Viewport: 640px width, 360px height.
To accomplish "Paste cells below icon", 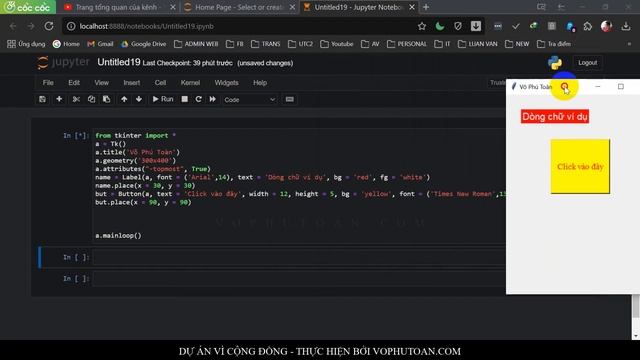I will 107,99.
